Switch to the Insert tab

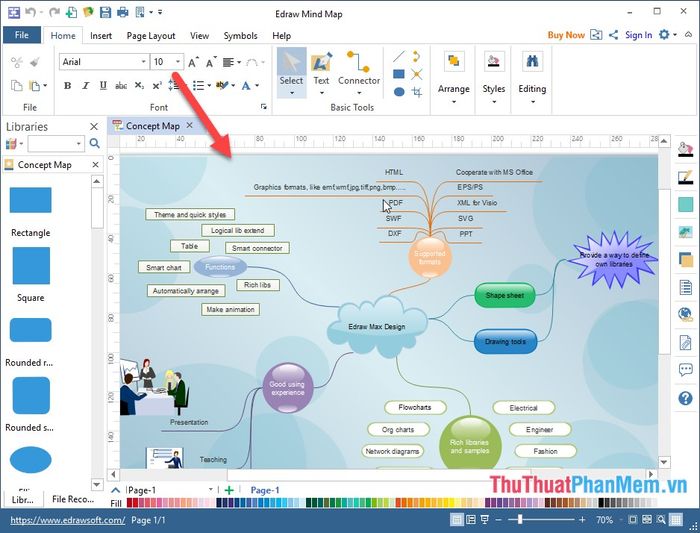click(101, 36)
